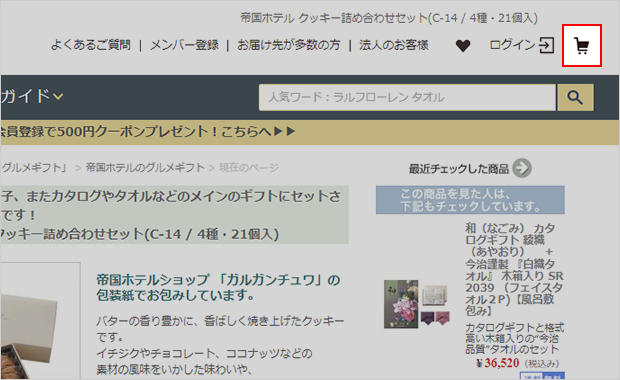Viewport: 620px width, 380px height.
Task: Click the magnifier search button
Action: coord(575,97)
